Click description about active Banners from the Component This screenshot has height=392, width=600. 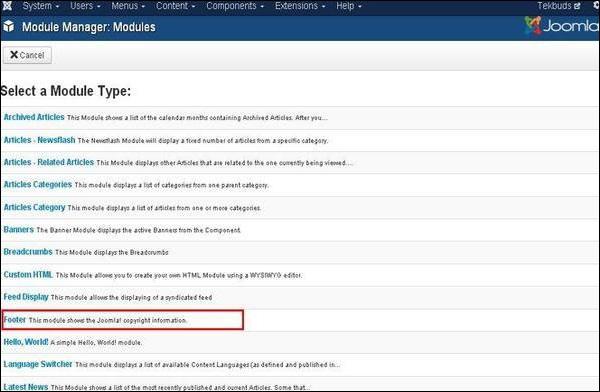tap(139, 230)
